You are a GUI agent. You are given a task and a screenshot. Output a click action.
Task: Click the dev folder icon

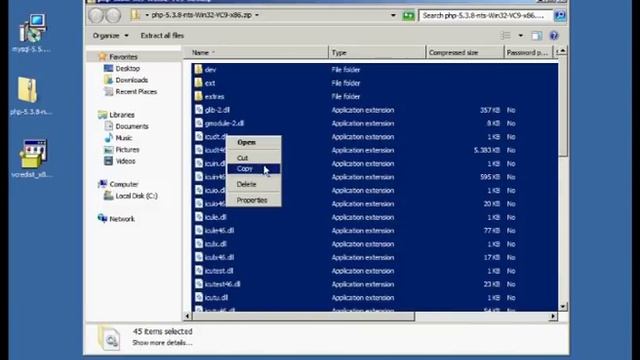click(x=198, y=69)
